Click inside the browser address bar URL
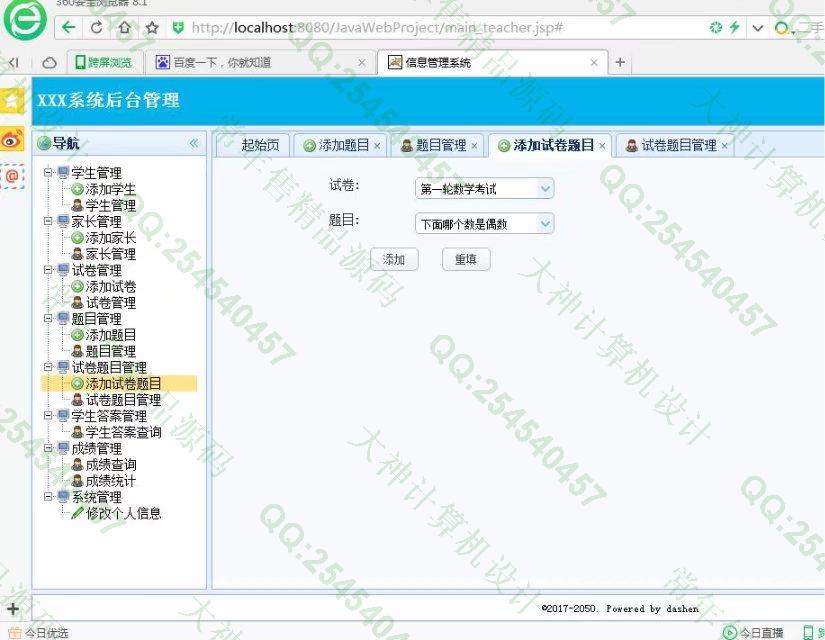The image size is (825, 640). tap(377, 27)
